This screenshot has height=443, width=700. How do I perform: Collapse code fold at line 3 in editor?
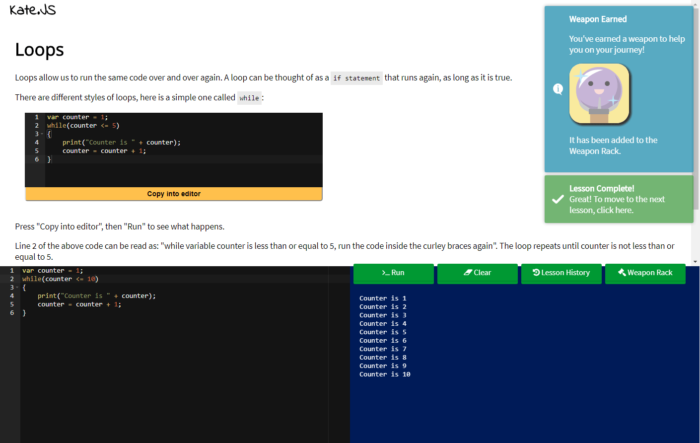[x=16, y=288]
